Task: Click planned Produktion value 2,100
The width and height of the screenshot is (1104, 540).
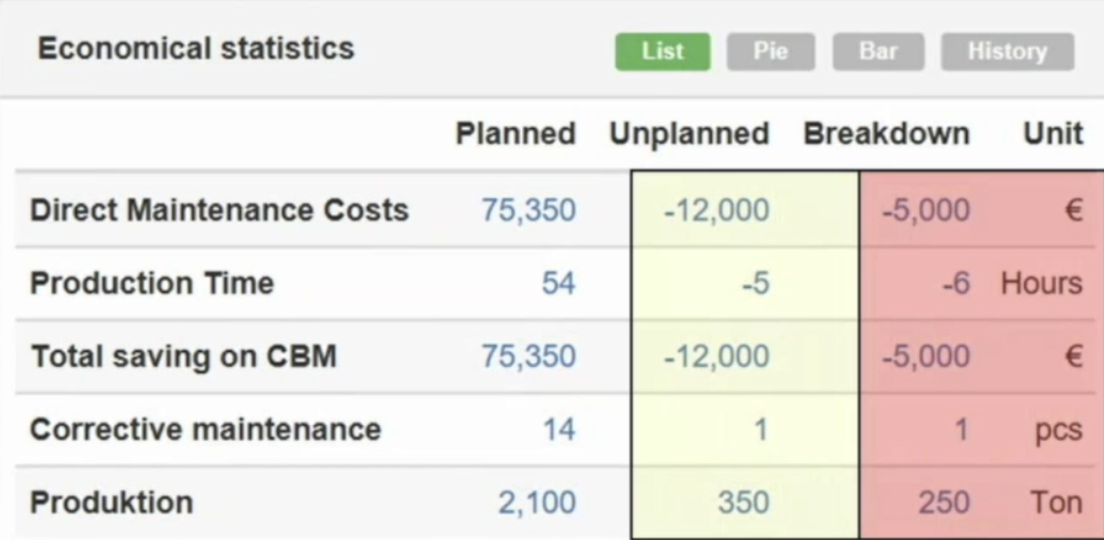Action: pyautogui.click(x=537, y=502)
